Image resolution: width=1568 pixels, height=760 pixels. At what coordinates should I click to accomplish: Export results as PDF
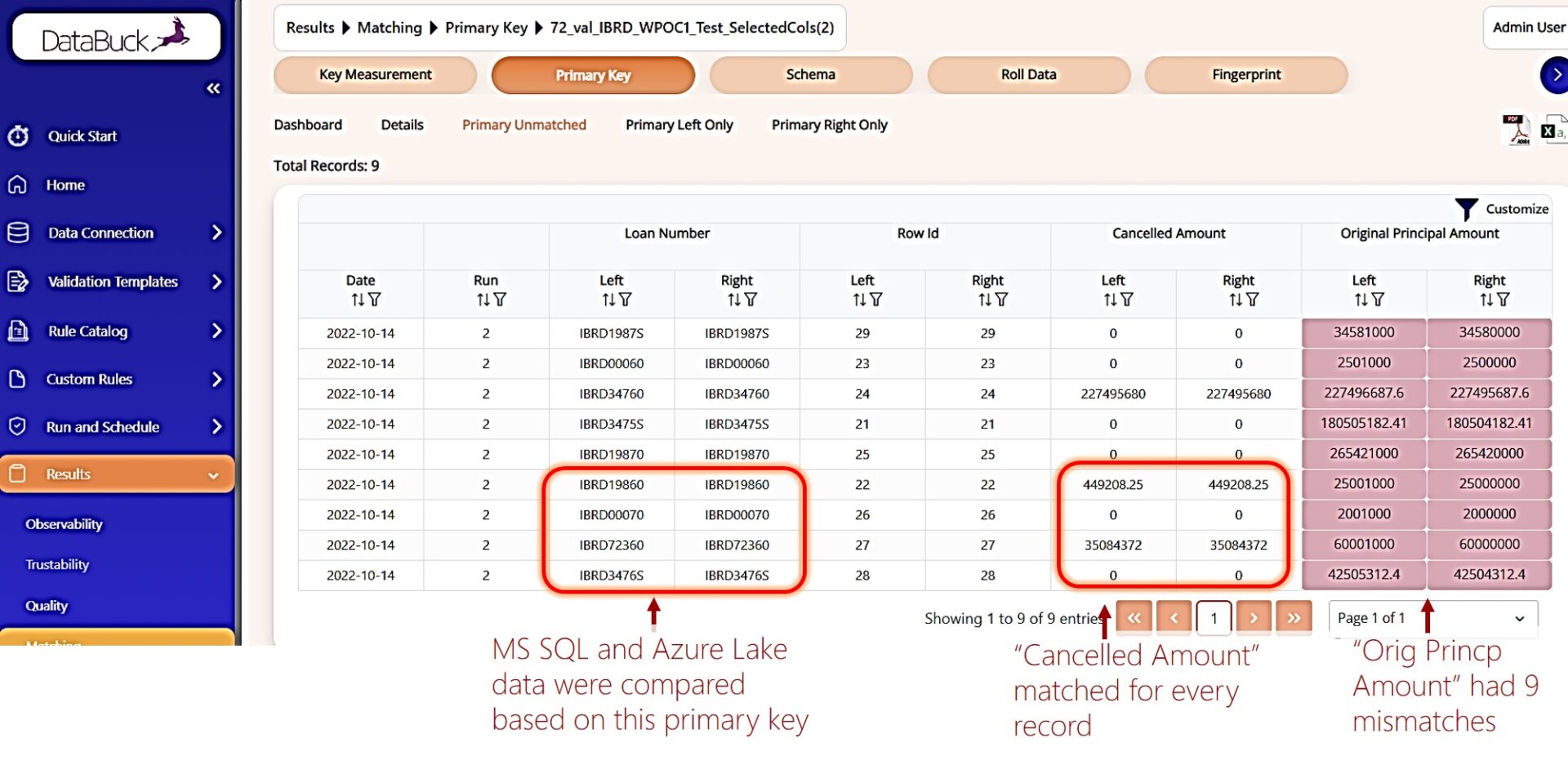pos(1517,130)
